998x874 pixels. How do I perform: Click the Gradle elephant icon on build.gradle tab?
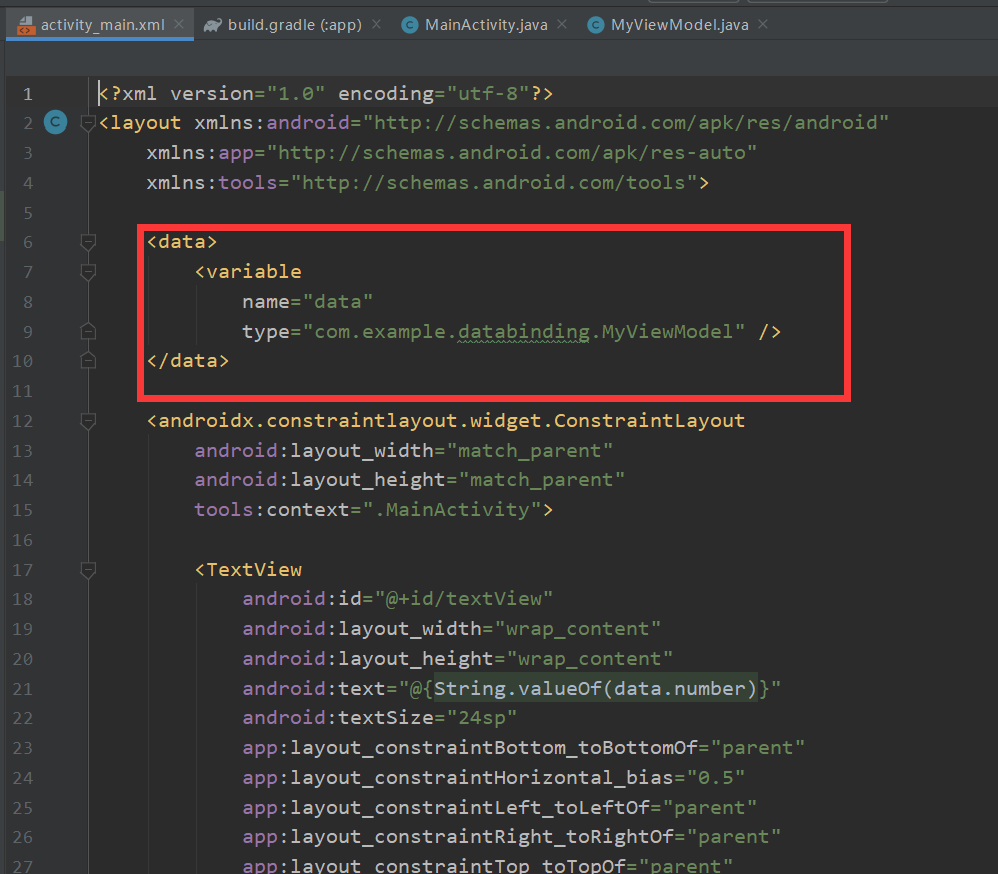213,25
